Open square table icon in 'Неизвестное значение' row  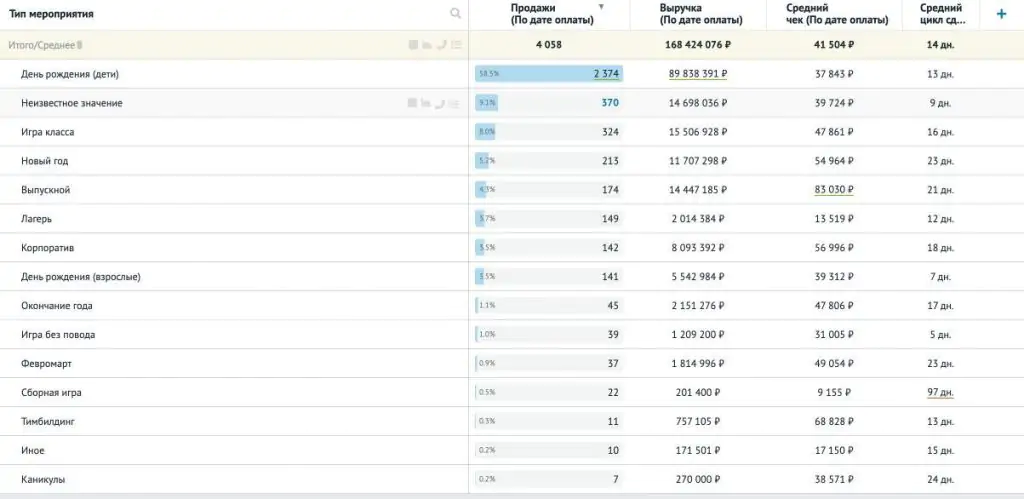413,103
